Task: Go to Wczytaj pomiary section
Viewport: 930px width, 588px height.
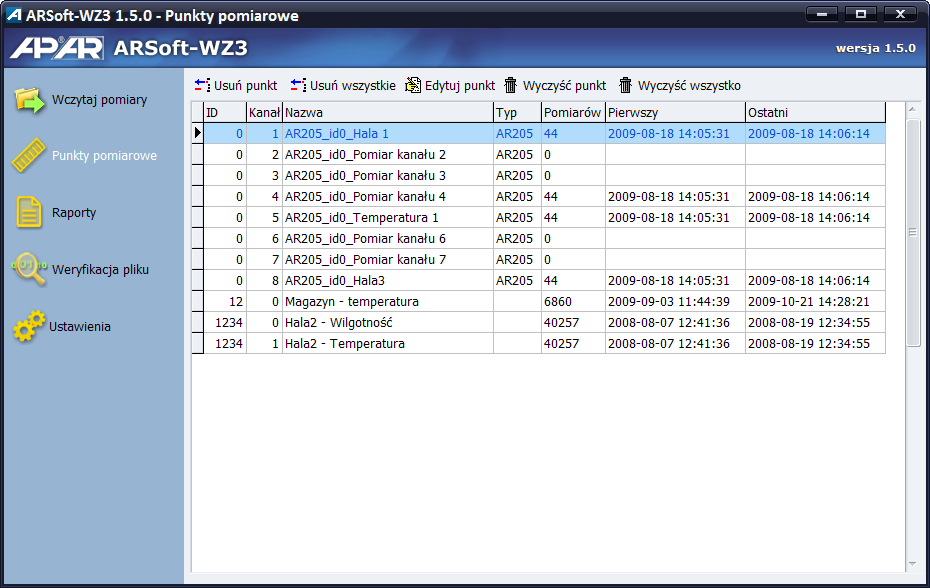Action: pyautogui.click(x=99, y=100)
